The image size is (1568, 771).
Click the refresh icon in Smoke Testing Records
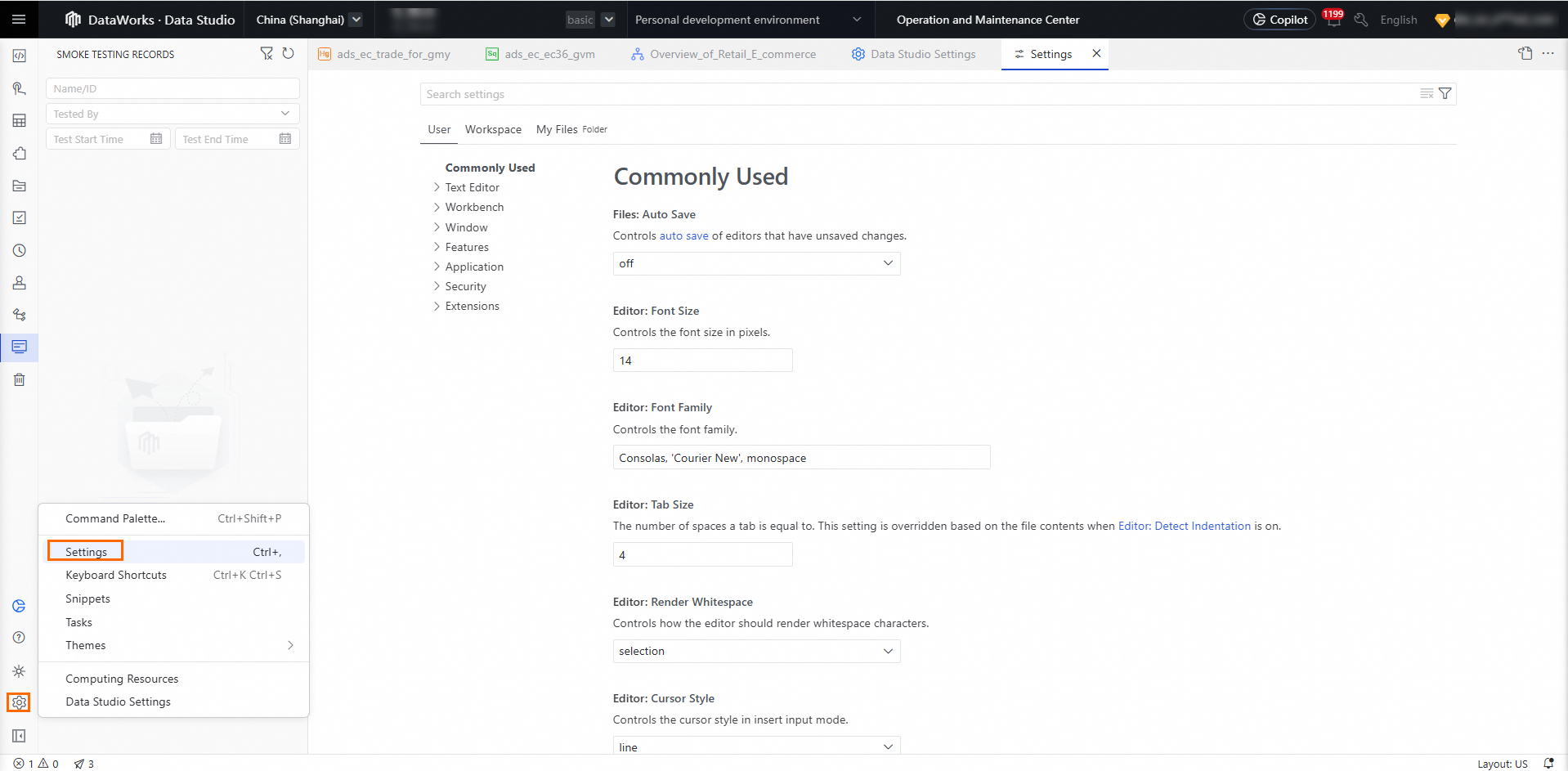(x=288, y=54)
